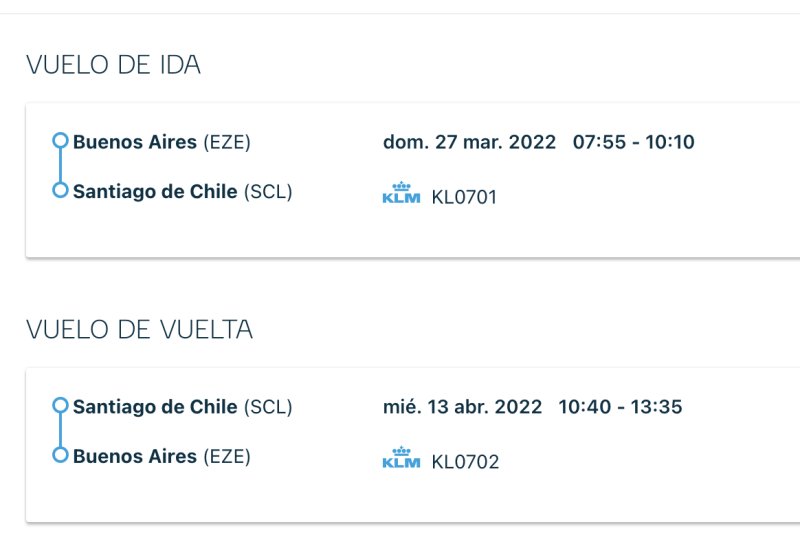Click the route connector line in outbound card
This screenshot has height=553, width=800.
pyautogui.click(x=60, y=165)
